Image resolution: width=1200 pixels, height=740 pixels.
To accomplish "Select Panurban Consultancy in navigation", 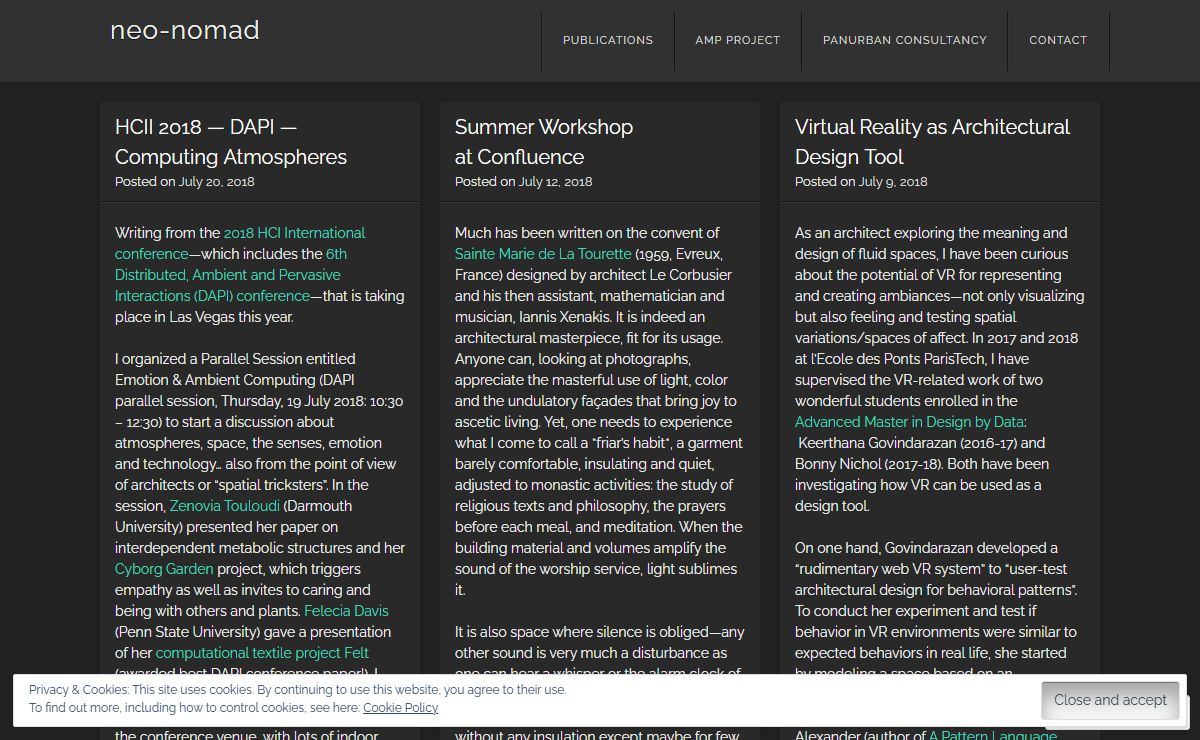I will pyautogui.click(x=904, y=40).
